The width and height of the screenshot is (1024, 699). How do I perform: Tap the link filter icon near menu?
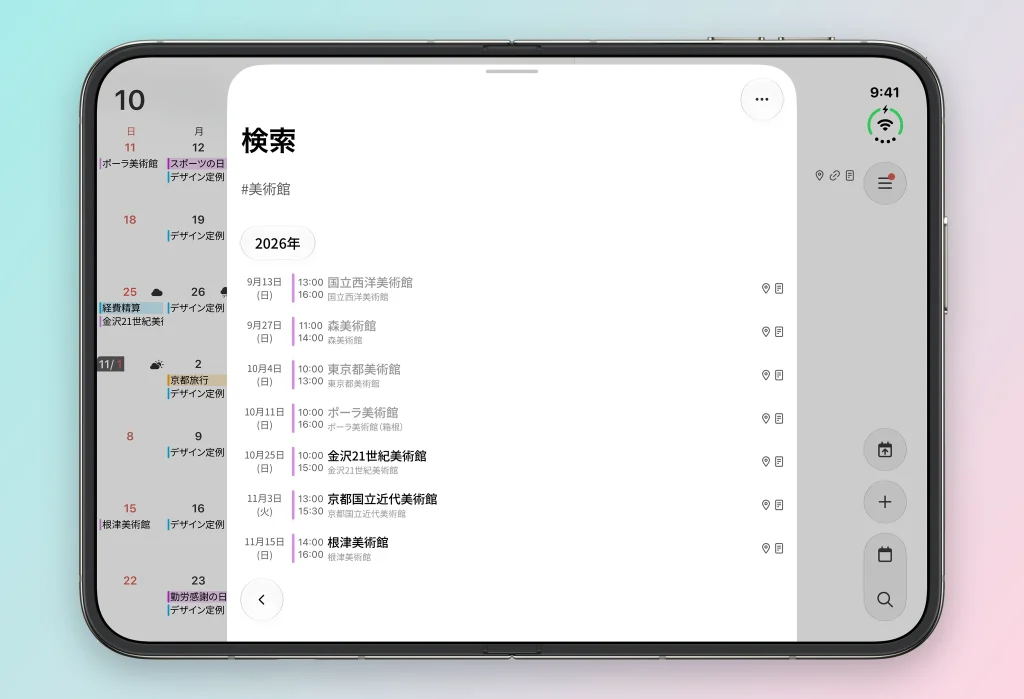coord(835,175)
